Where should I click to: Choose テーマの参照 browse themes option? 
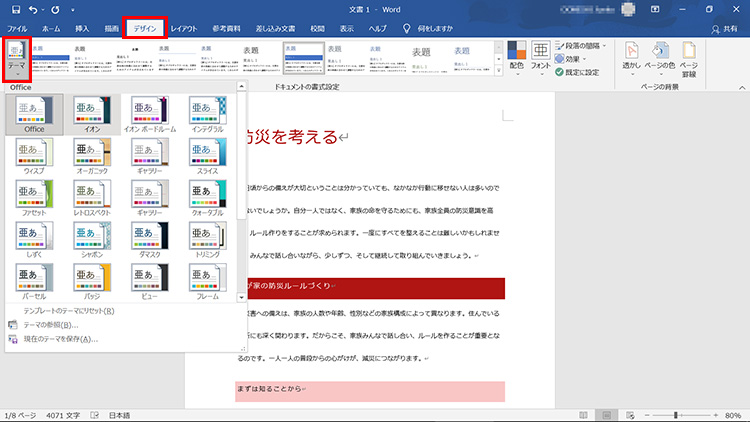pos(53,325)
